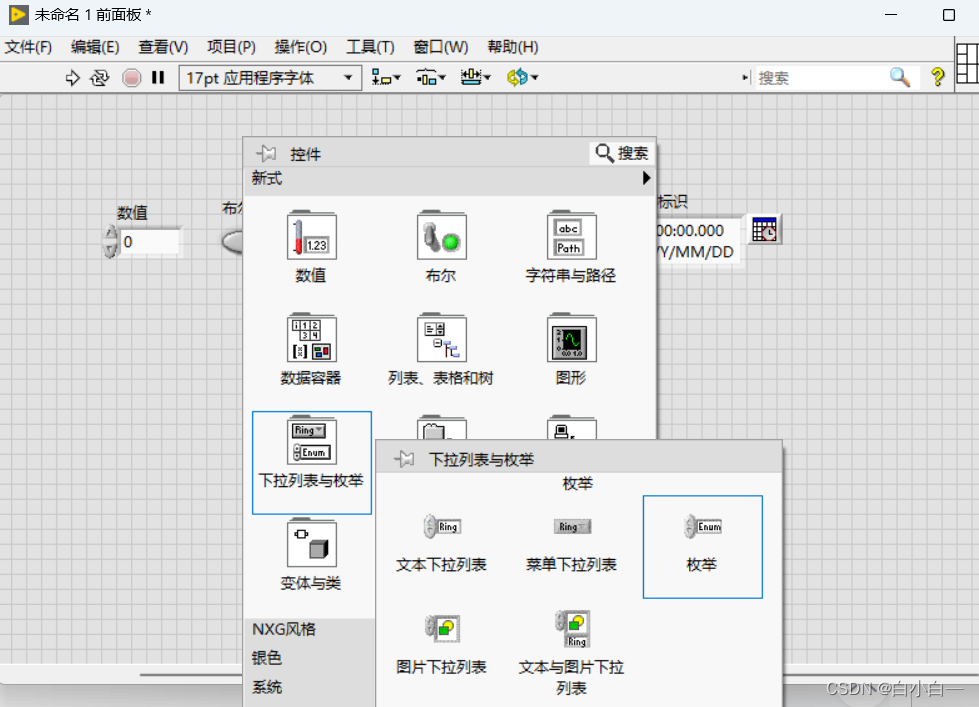
Task: Open the 数值 controls subpalette
Action: coord(311,248)
